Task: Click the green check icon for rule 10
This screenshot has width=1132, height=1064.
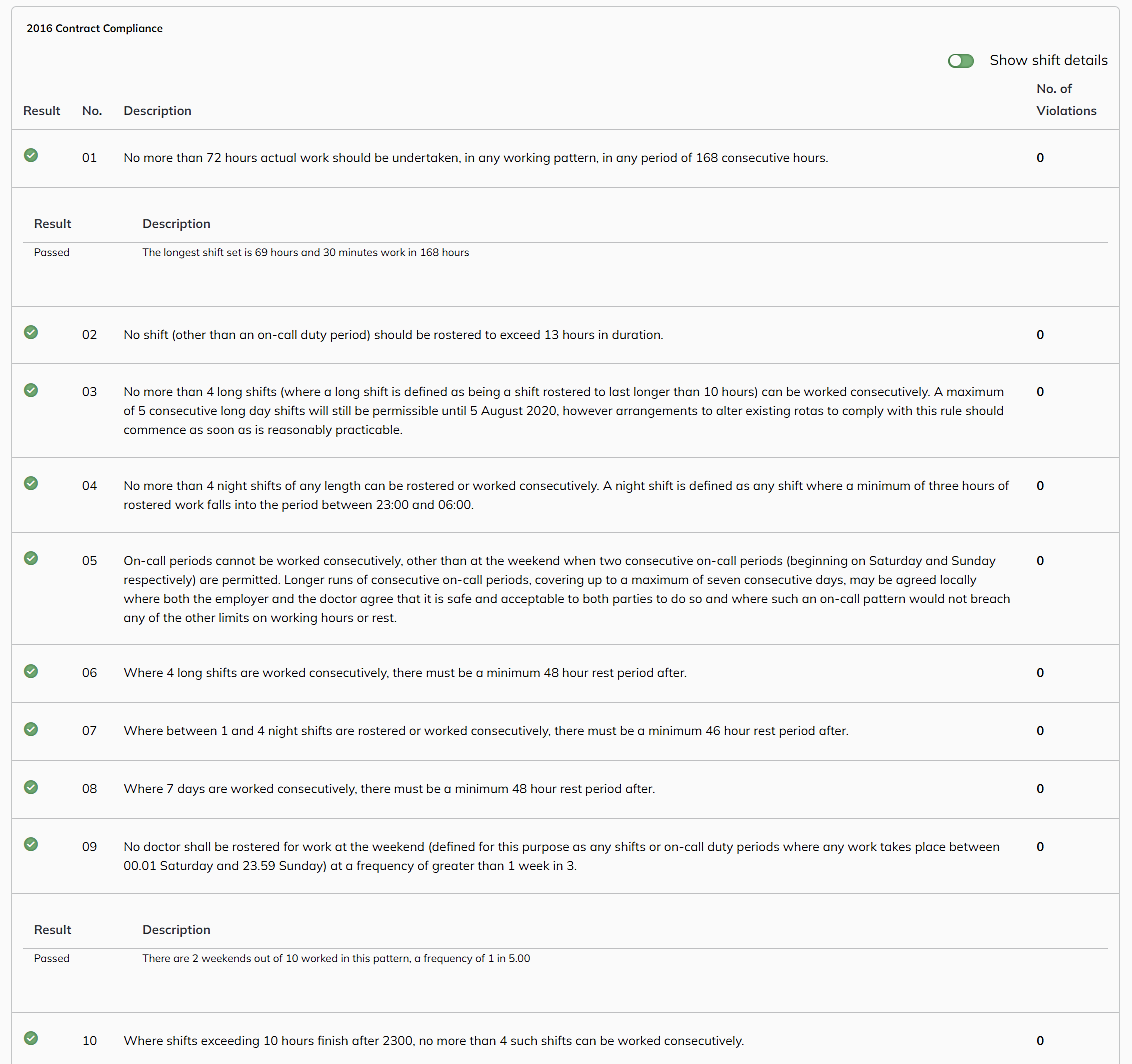Action: pyautogui.click(x=31, y=1038)
